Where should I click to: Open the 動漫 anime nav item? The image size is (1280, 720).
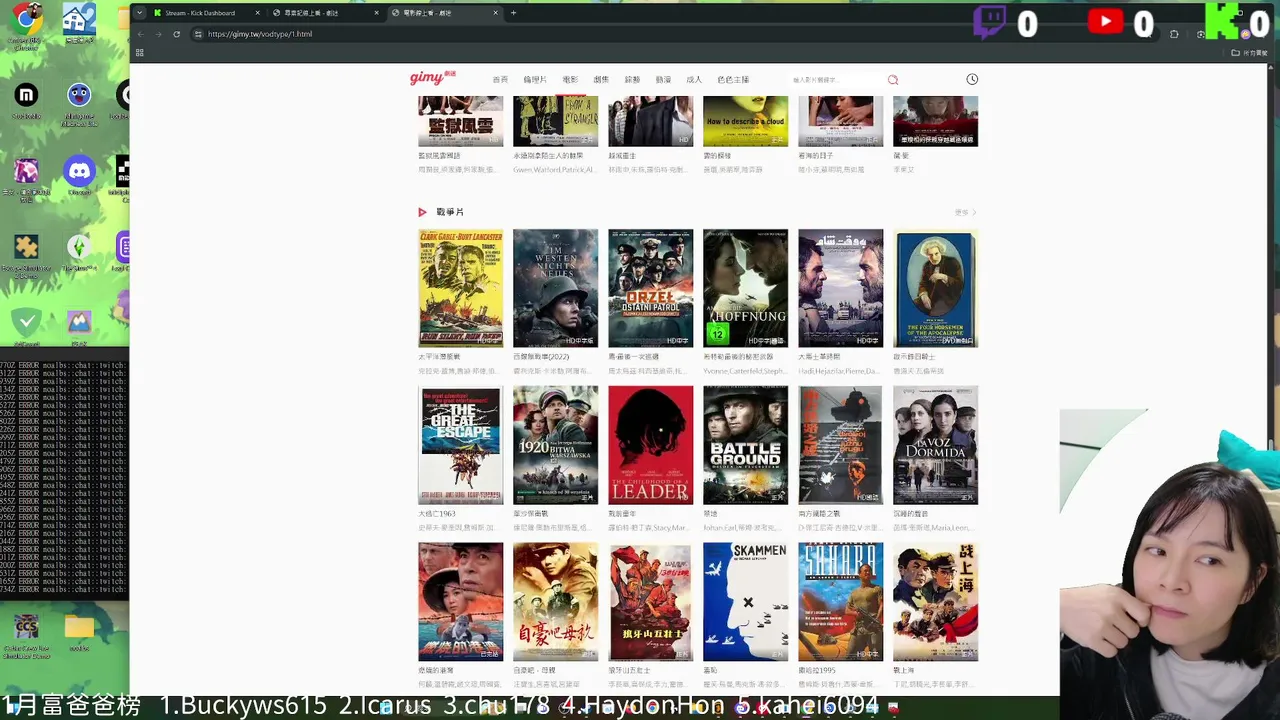[x=663, y=80]
